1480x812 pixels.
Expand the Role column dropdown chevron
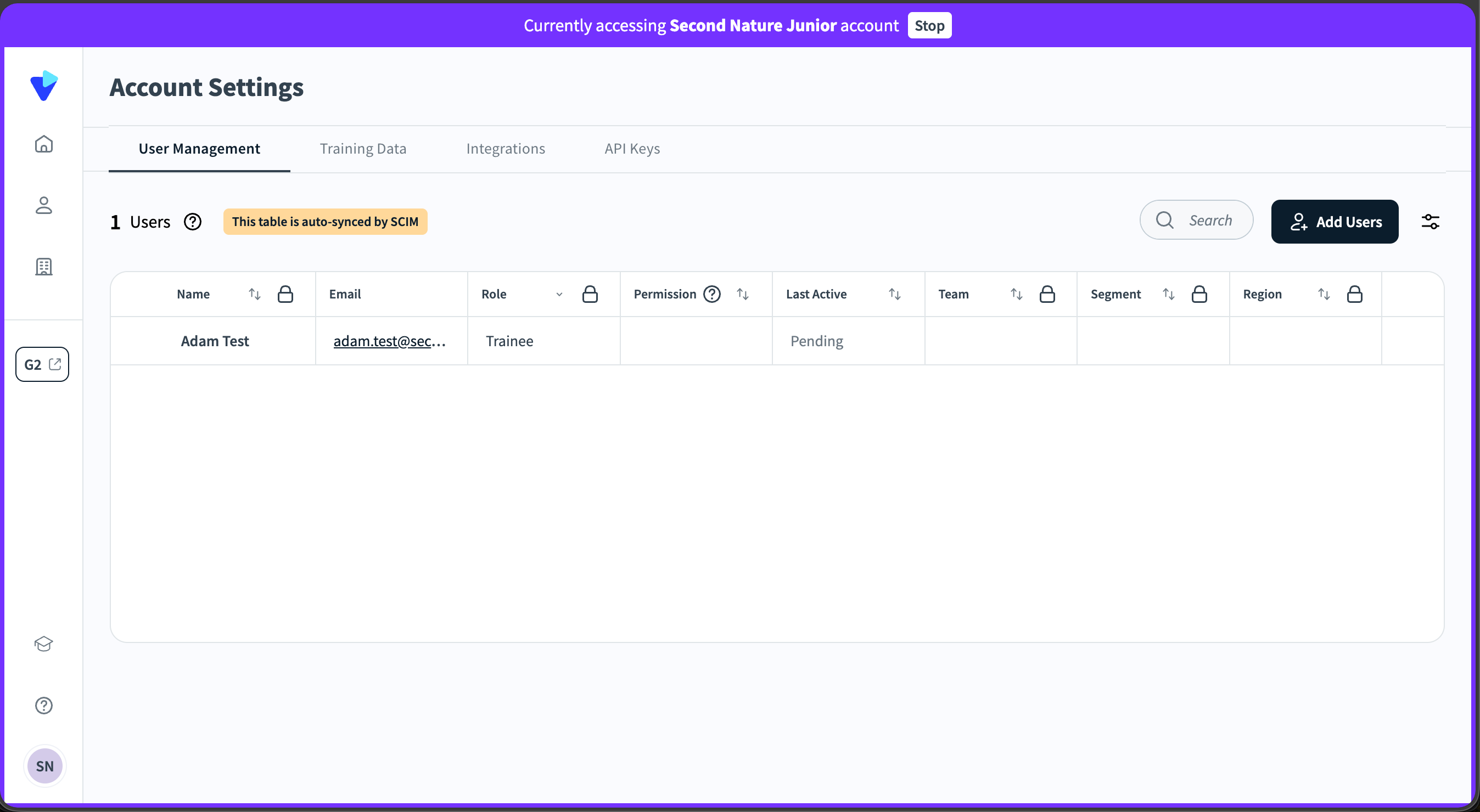coord(559,294)
